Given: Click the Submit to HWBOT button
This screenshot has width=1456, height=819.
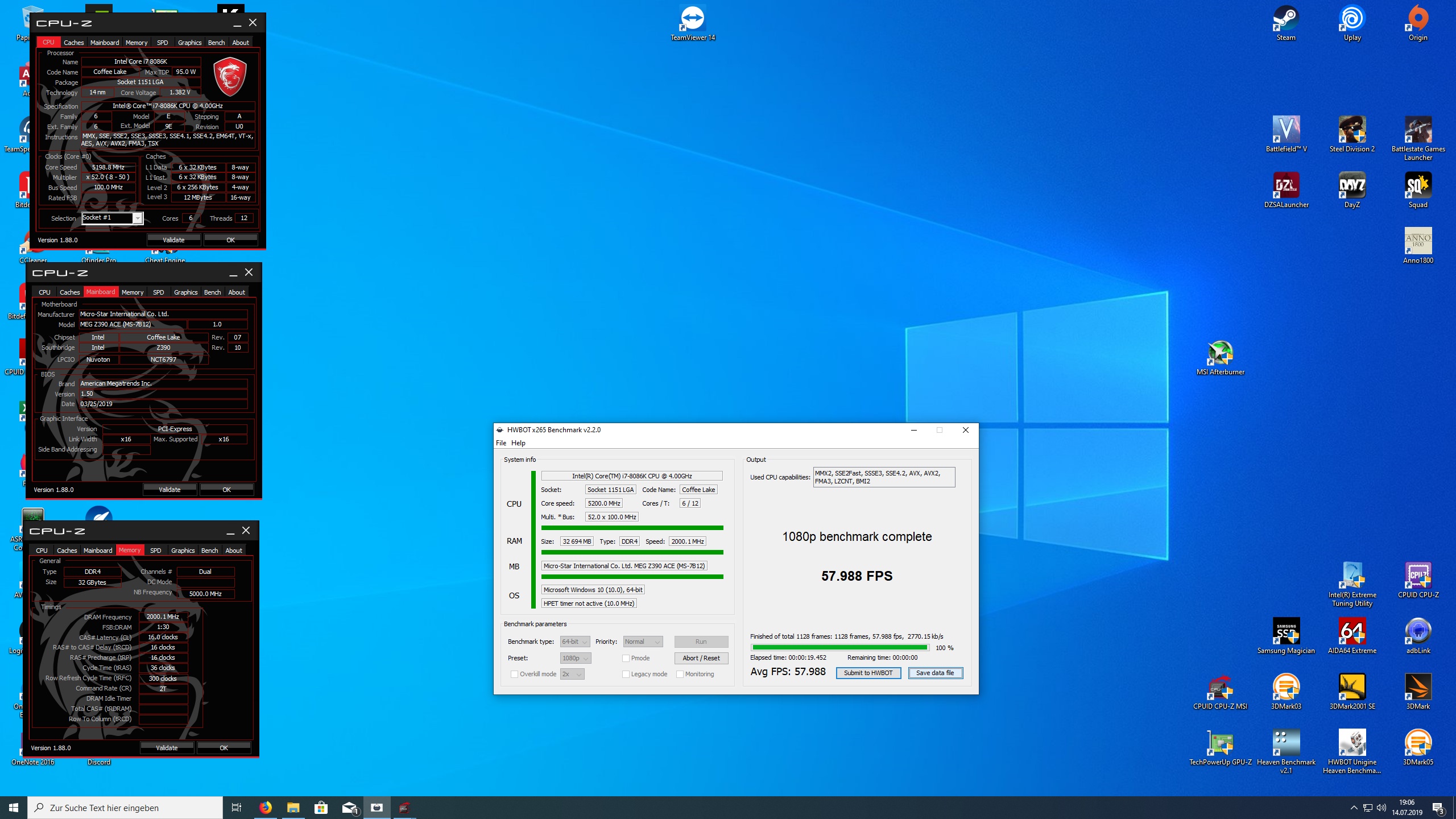Looking at the screenshot, I should click(868, 673).
